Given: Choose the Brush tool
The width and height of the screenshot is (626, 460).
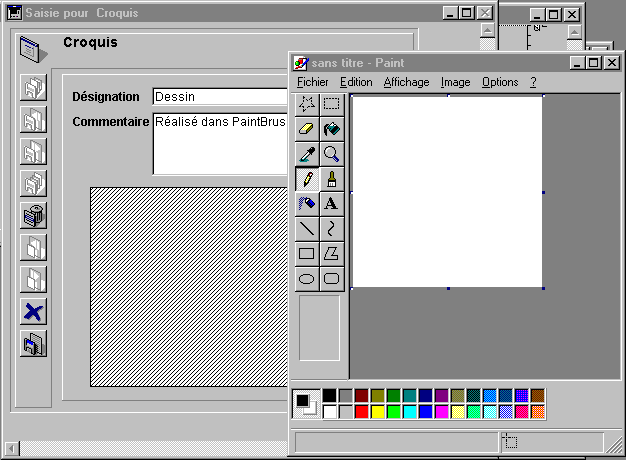Looking at the screenshot, I should pyautogui.click(x=332, y=179).
